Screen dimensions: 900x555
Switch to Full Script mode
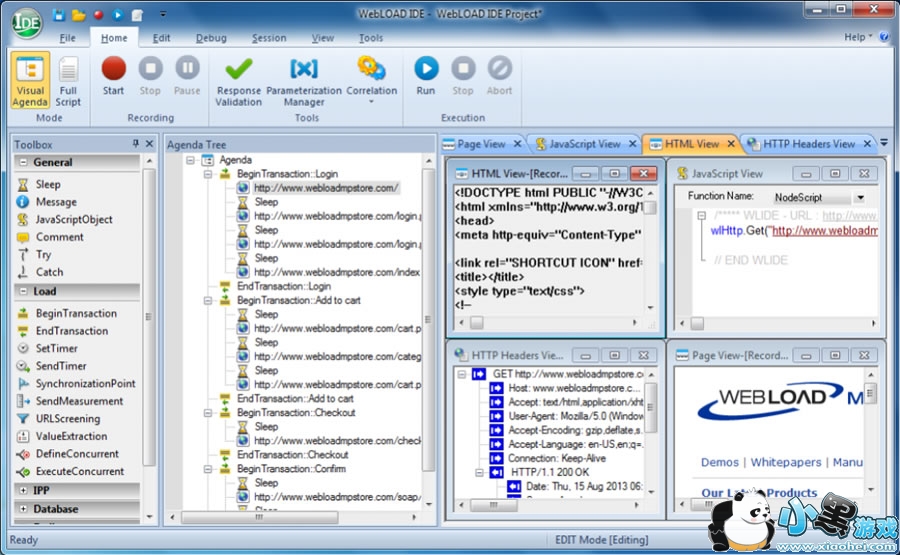coord(68,80)
